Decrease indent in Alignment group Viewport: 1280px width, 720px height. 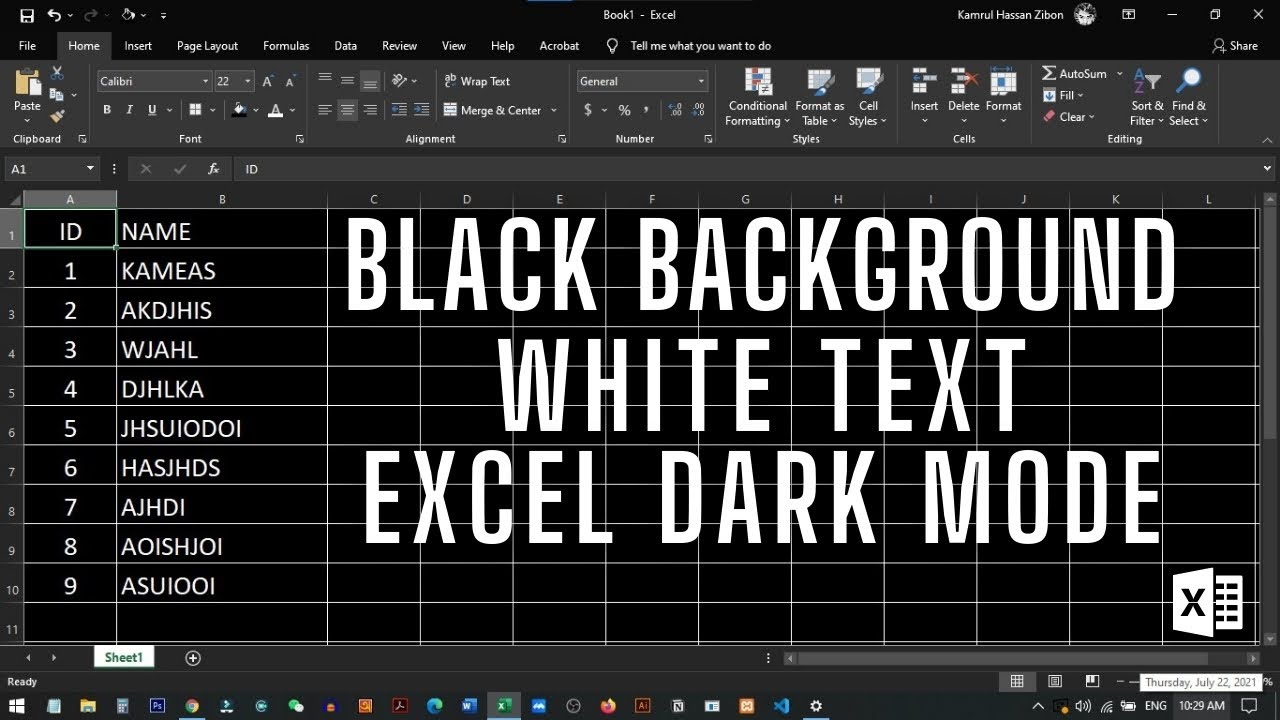(x=399, y=110)
